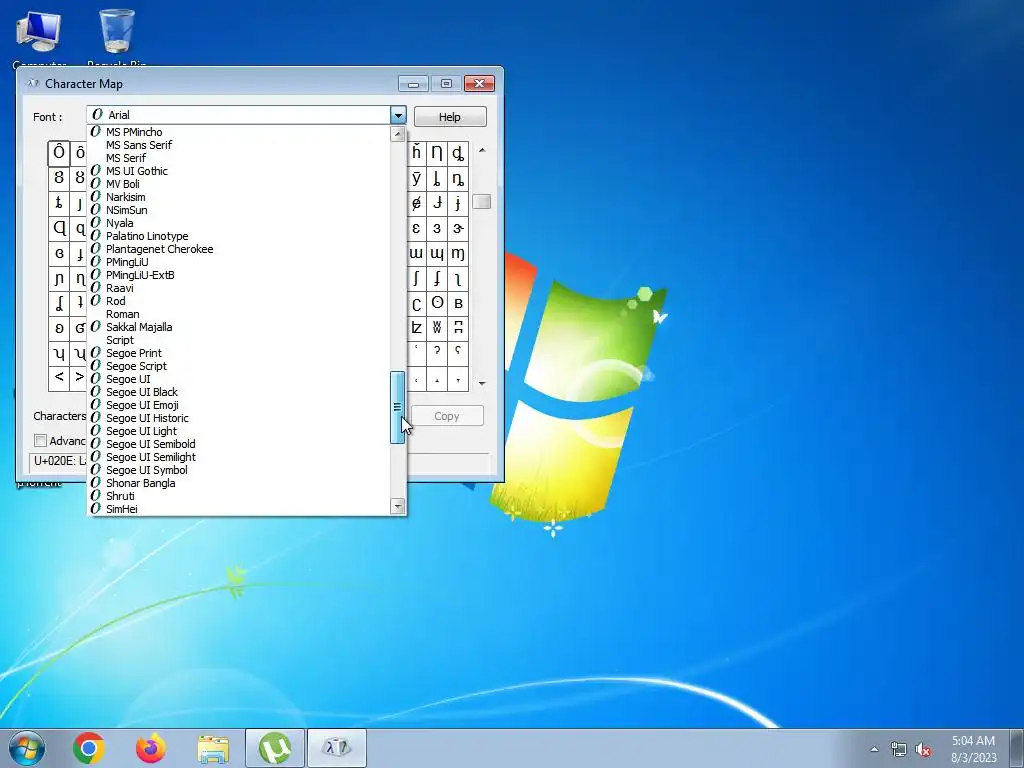Screen dimensions: 1024x768
Task: Open the Windows Start menu orb
Action: [27, 748]
